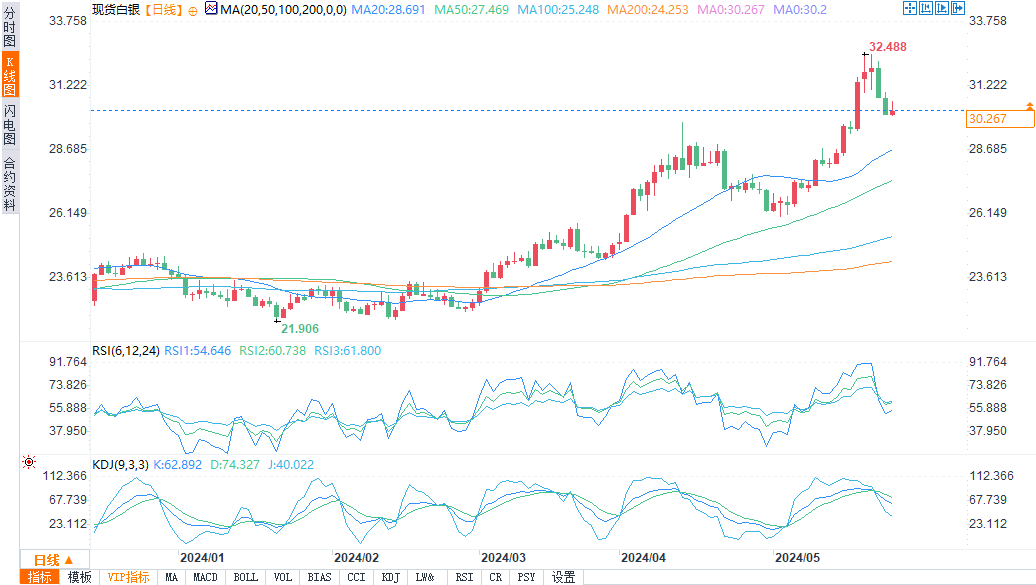Viewport: 1036px width, 585px height.
Task: Click the RSI3:61.800 value
Action: point(348,350)
